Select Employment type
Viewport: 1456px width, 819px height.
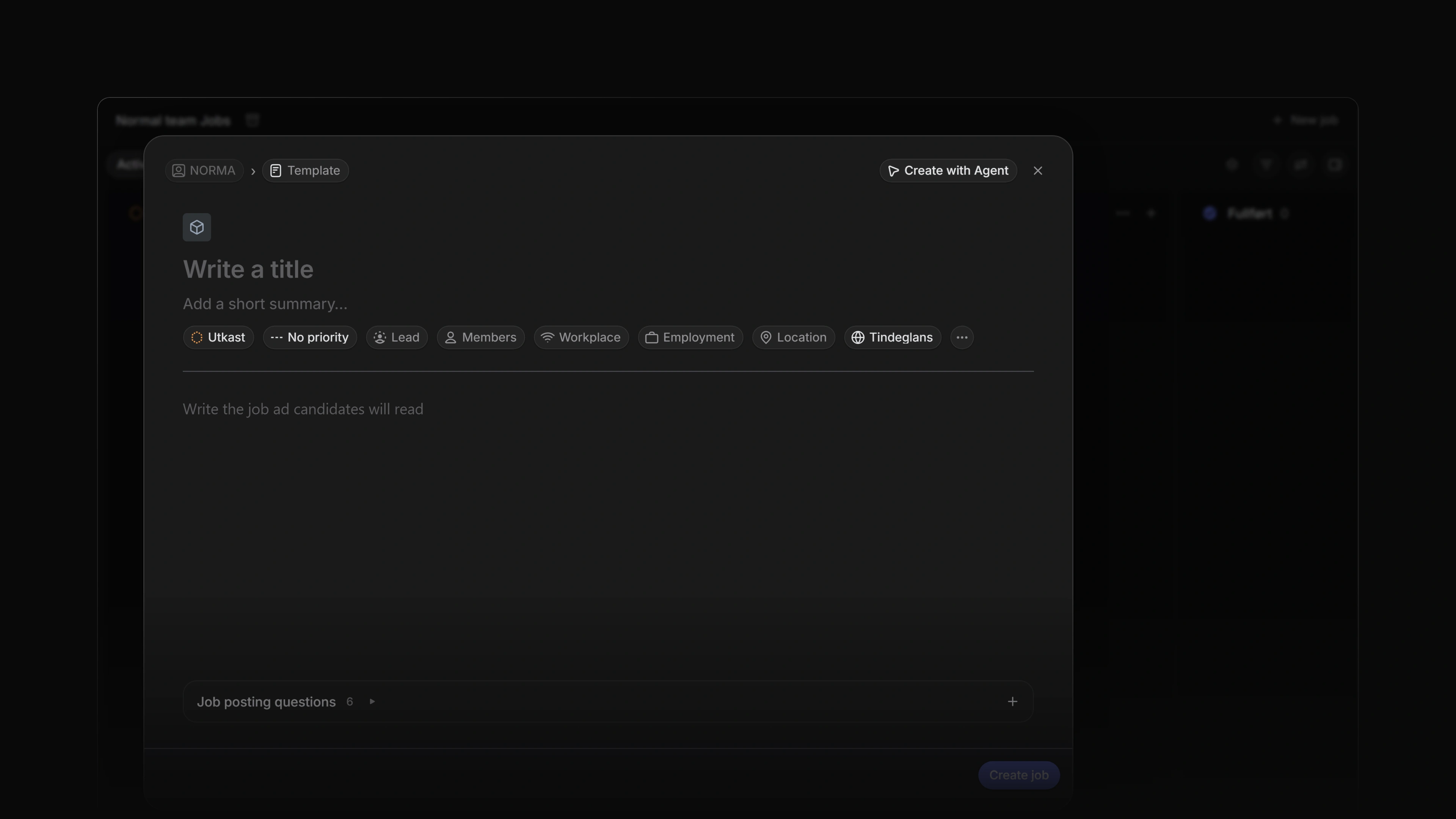(x=690, y=337)
